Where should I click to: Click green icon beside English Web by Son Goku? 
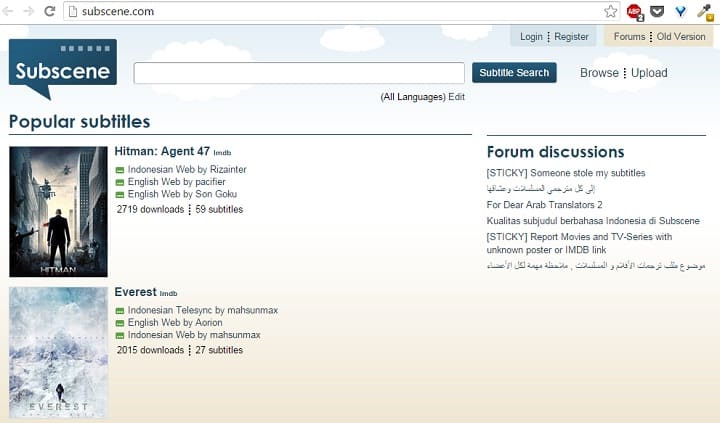[x=120, y=195]
